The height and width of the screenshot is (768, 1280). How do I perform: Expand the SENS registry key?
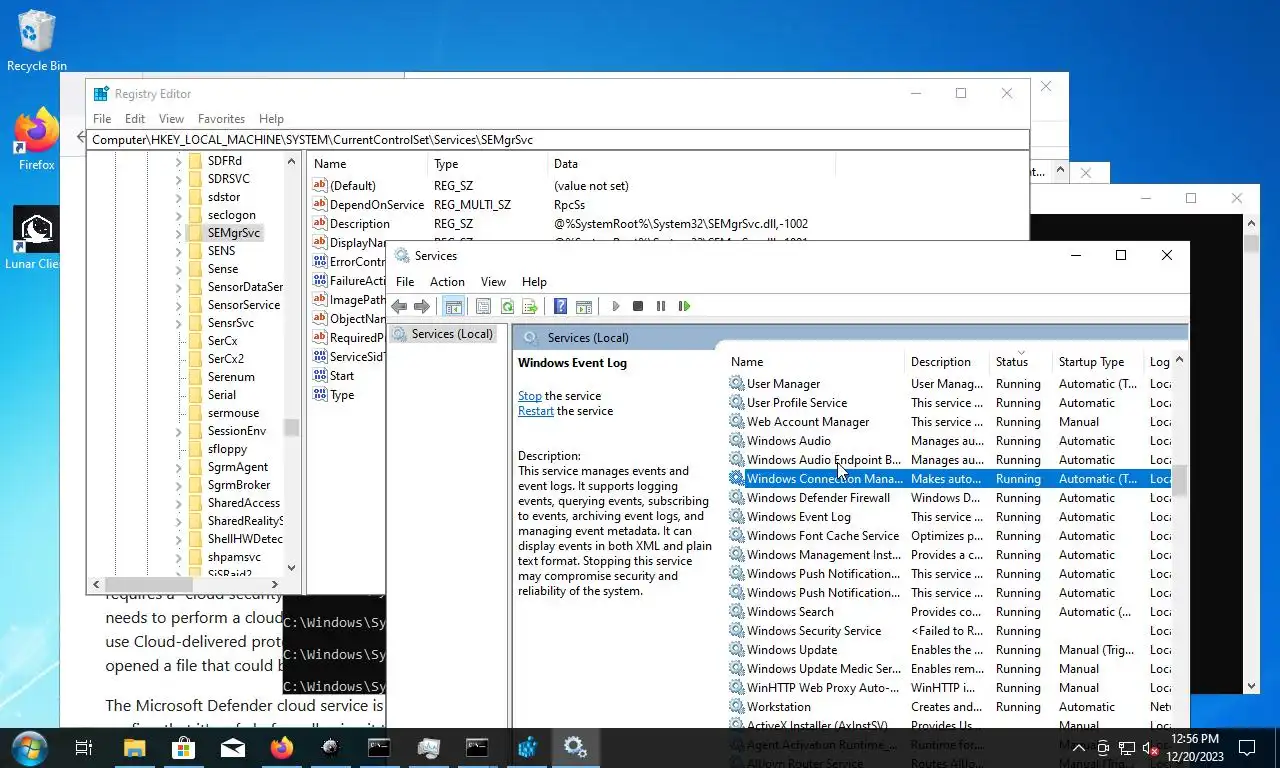tap(179, 251)
